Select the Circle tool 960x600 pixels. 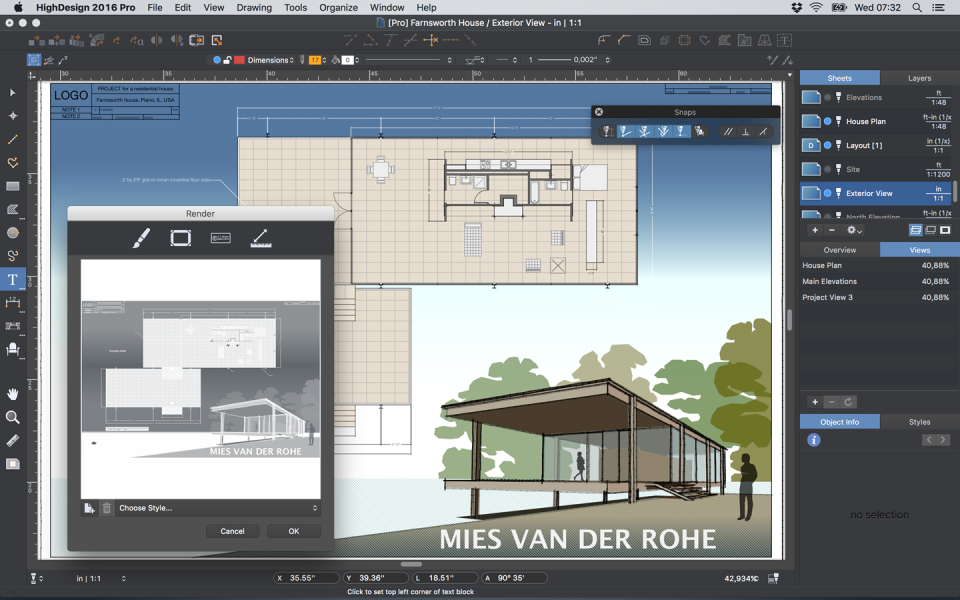pos(13,233)
